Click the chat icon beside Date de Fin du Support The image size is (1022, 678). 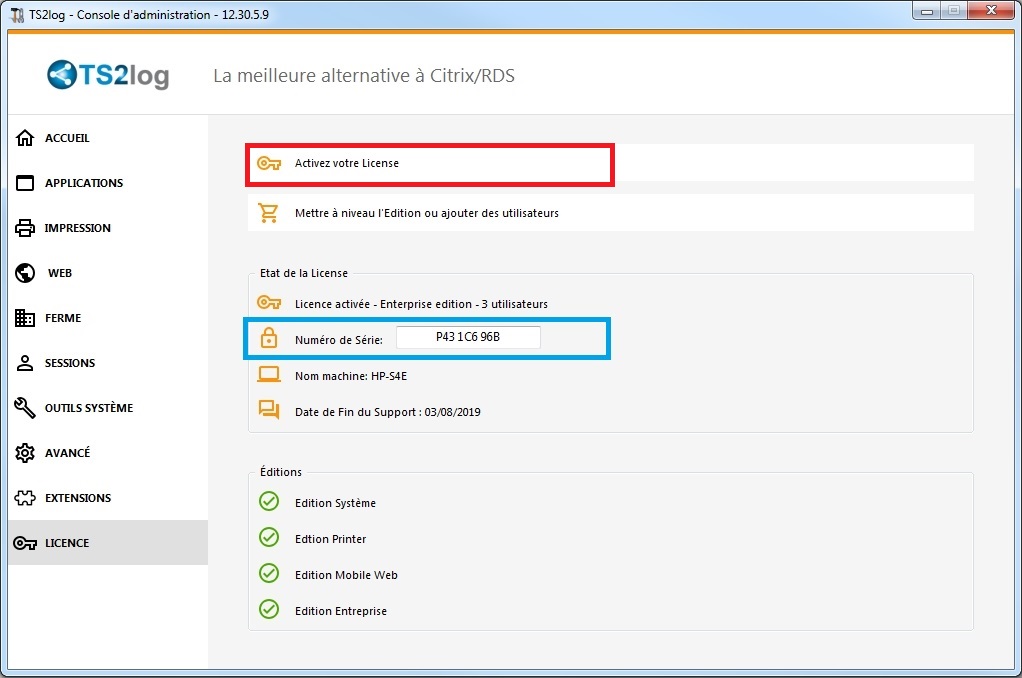(x=269, y=409)
